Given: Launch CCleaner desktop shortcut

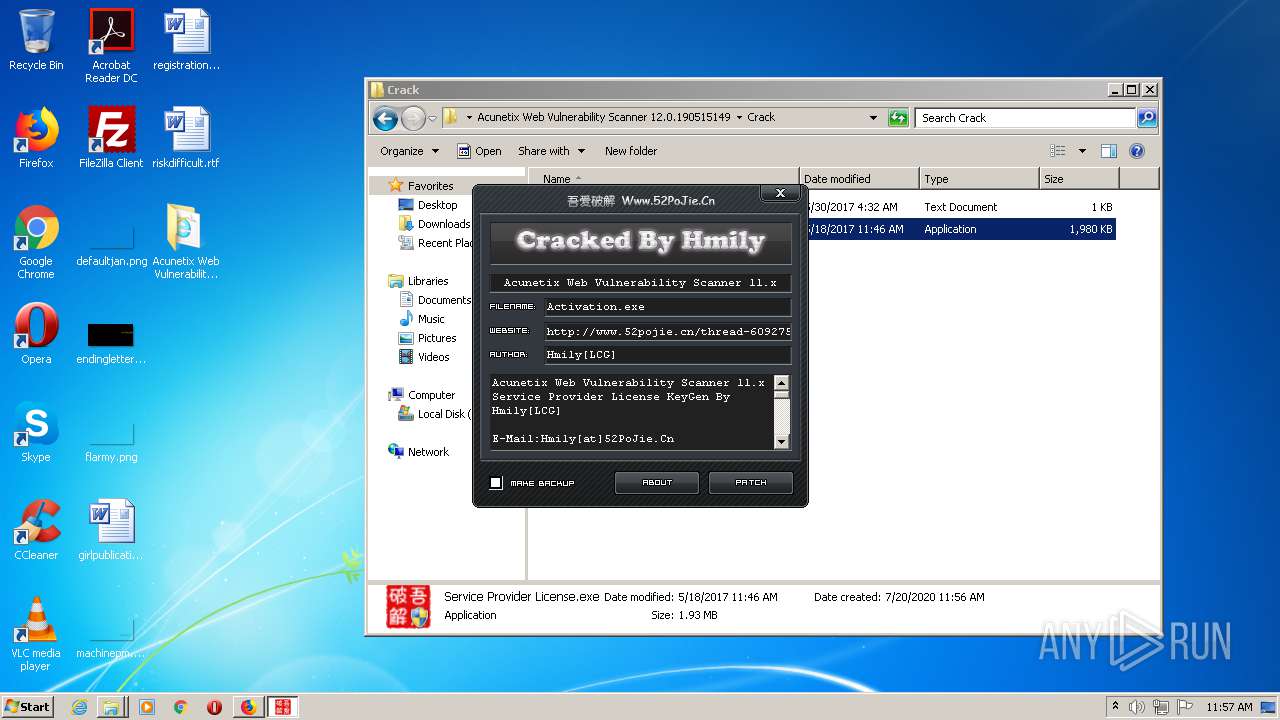Looking at the screenshot, I should [36, 530].
